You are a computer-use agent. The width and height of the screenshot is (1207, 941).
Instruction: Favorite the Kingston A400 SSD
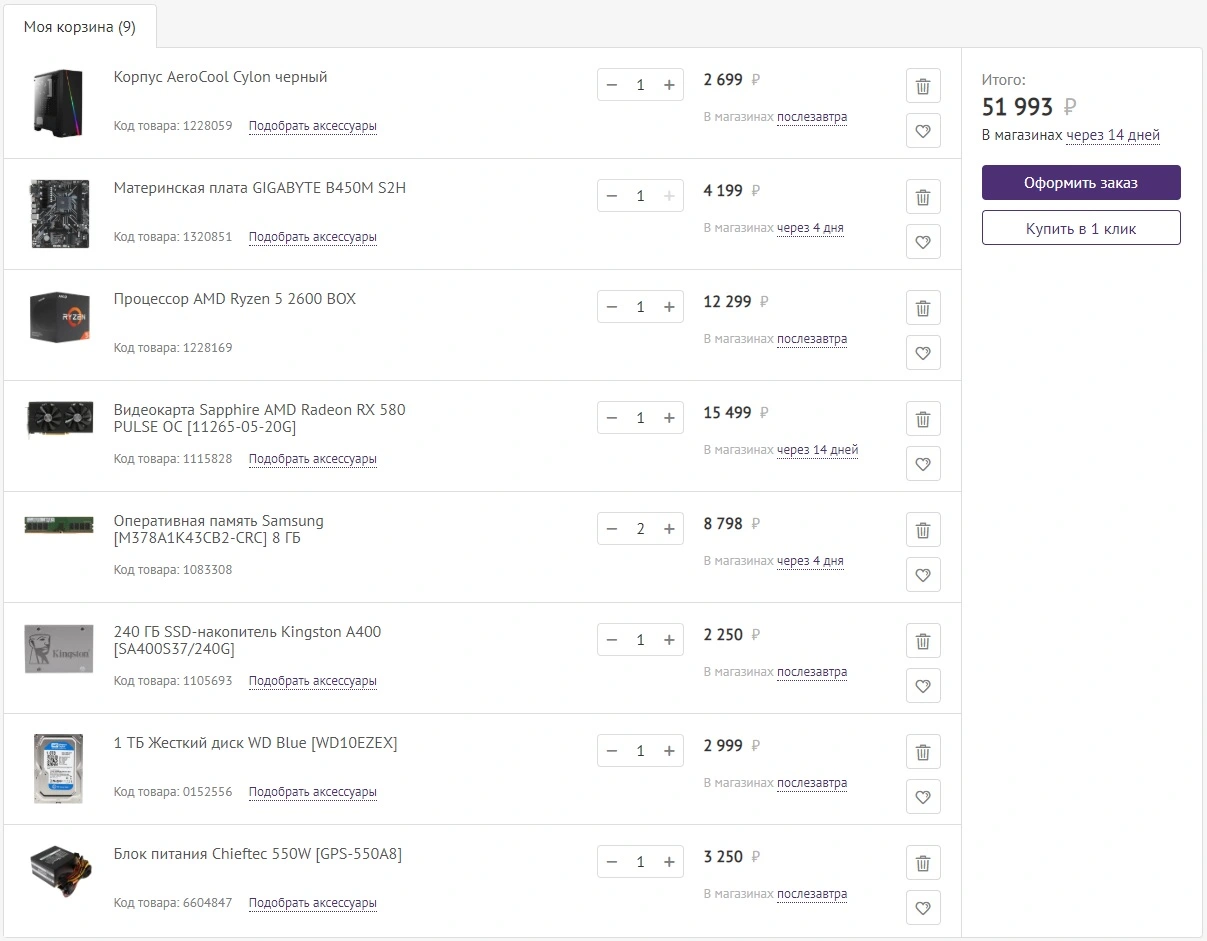[923, 685]
